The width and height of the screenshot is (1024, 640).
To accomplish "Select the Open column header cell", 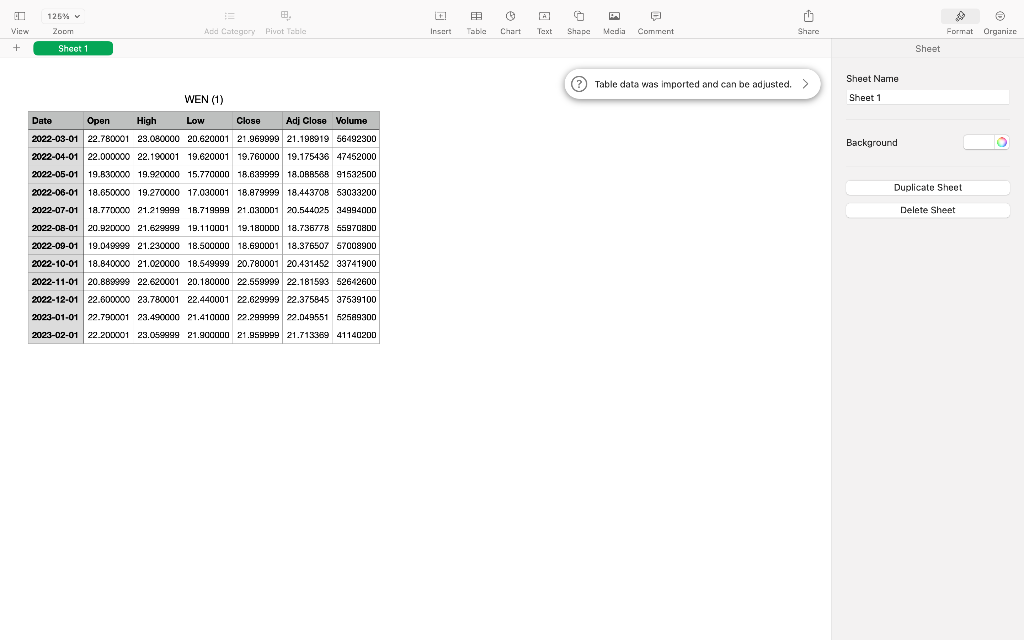I will pos(108,121).
